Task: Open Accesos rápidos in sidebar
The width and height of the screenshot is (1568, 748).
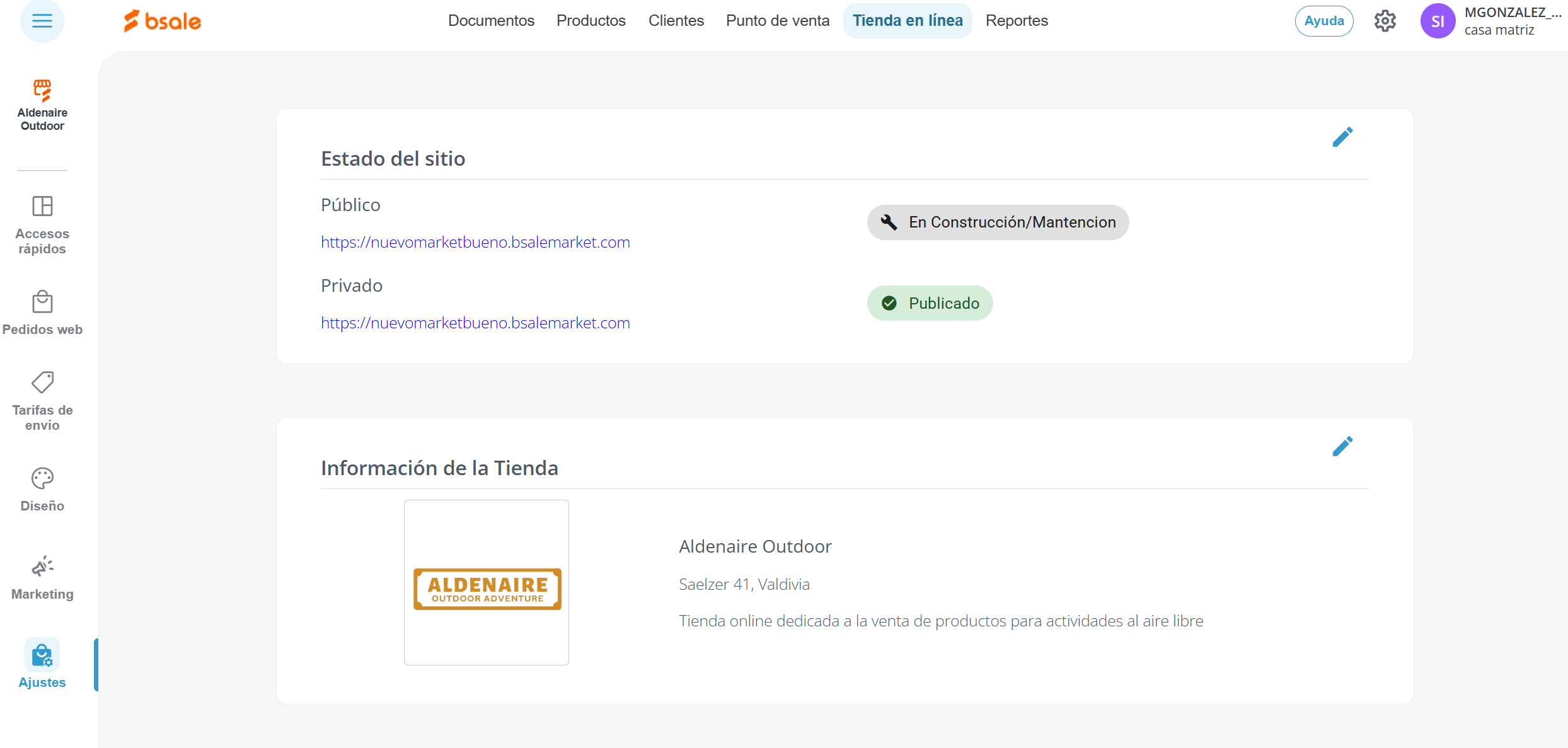Action: pyautogui.click(x=42, y=224)
